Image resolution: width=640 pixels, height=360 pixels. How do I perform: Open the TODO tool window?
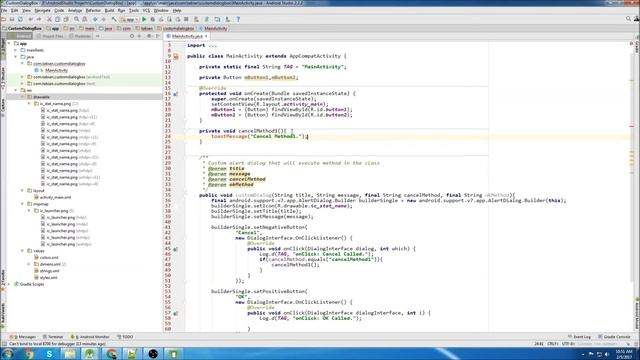pos(125,337)
